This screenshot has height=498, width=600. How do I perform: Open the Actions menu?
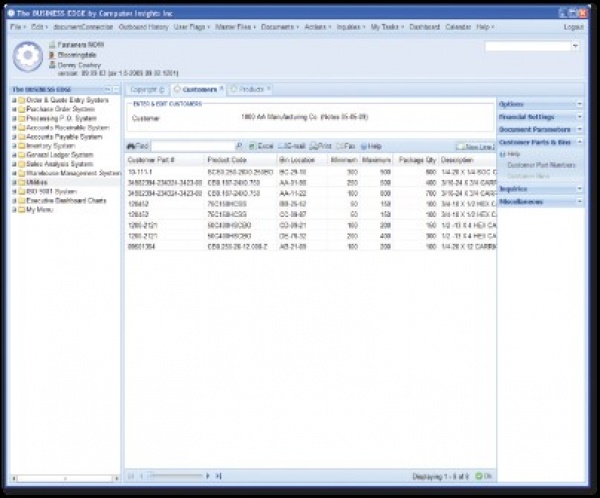pyautogui.click(x=318, y=27)
